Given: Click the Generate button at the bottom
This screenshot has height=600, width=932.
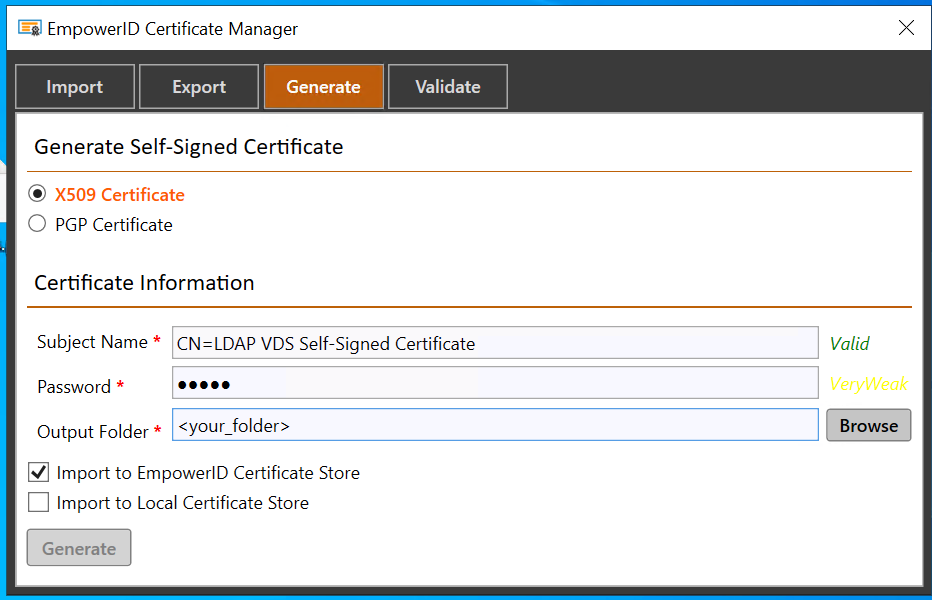Looking at the screenshot, I should click(x=79, y=548).
